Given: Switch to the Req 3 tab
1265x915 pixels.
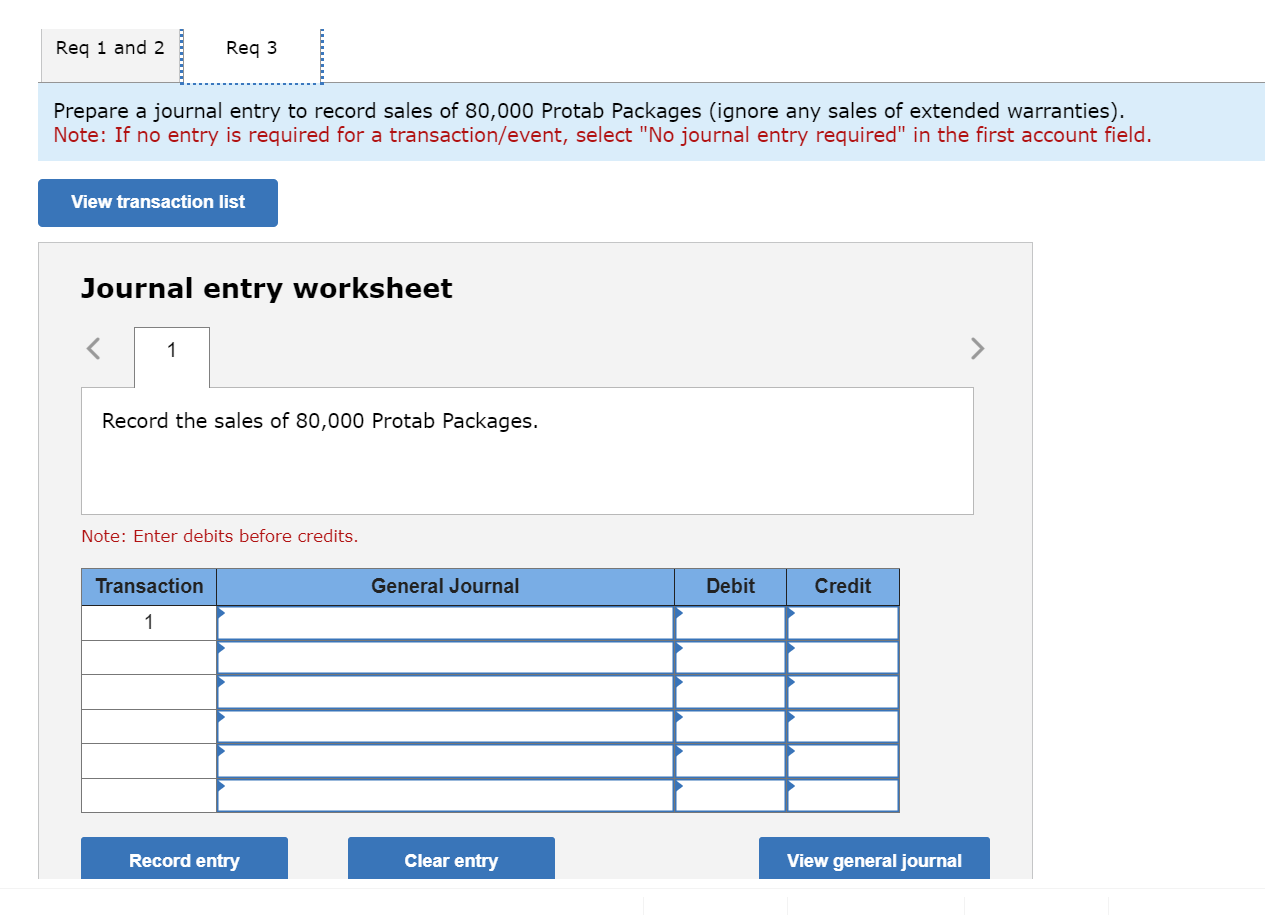Looking at the screenshot, I should point(252,47).
